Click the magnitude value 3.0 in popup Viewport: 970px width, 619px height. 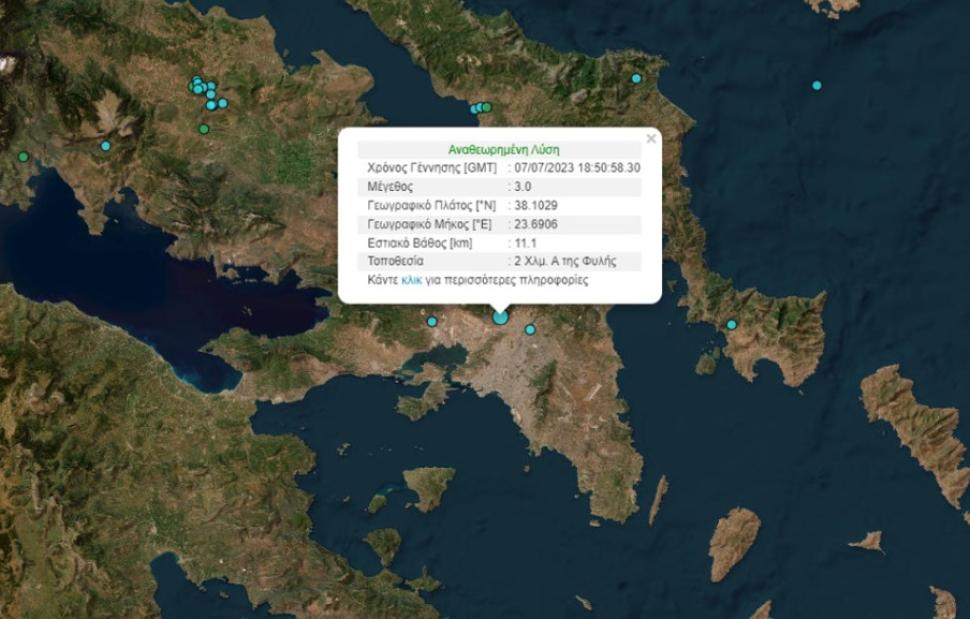522,187
